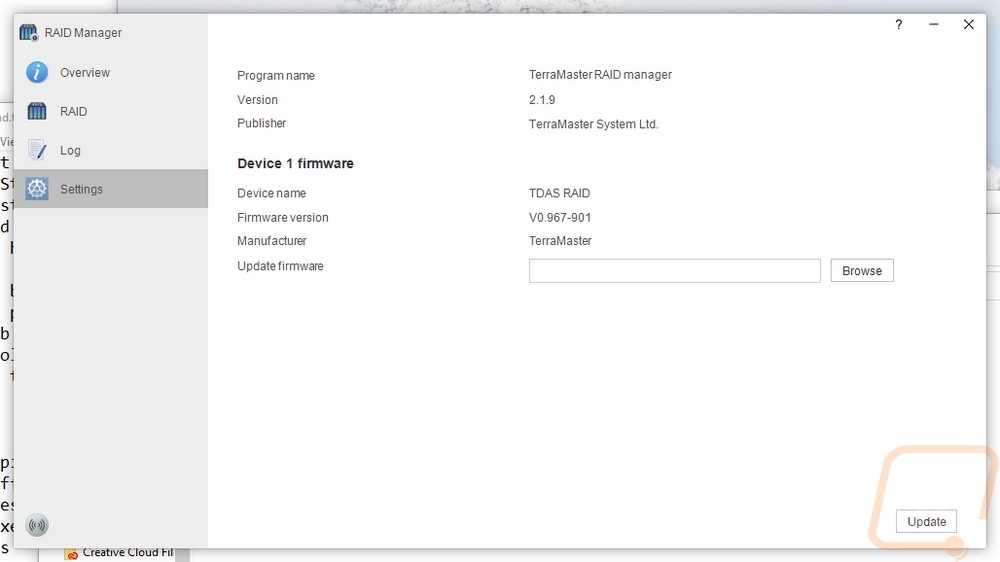Click the RAID Manager app logo
This screenshot has height=562, width=1000.
(29, 33)
